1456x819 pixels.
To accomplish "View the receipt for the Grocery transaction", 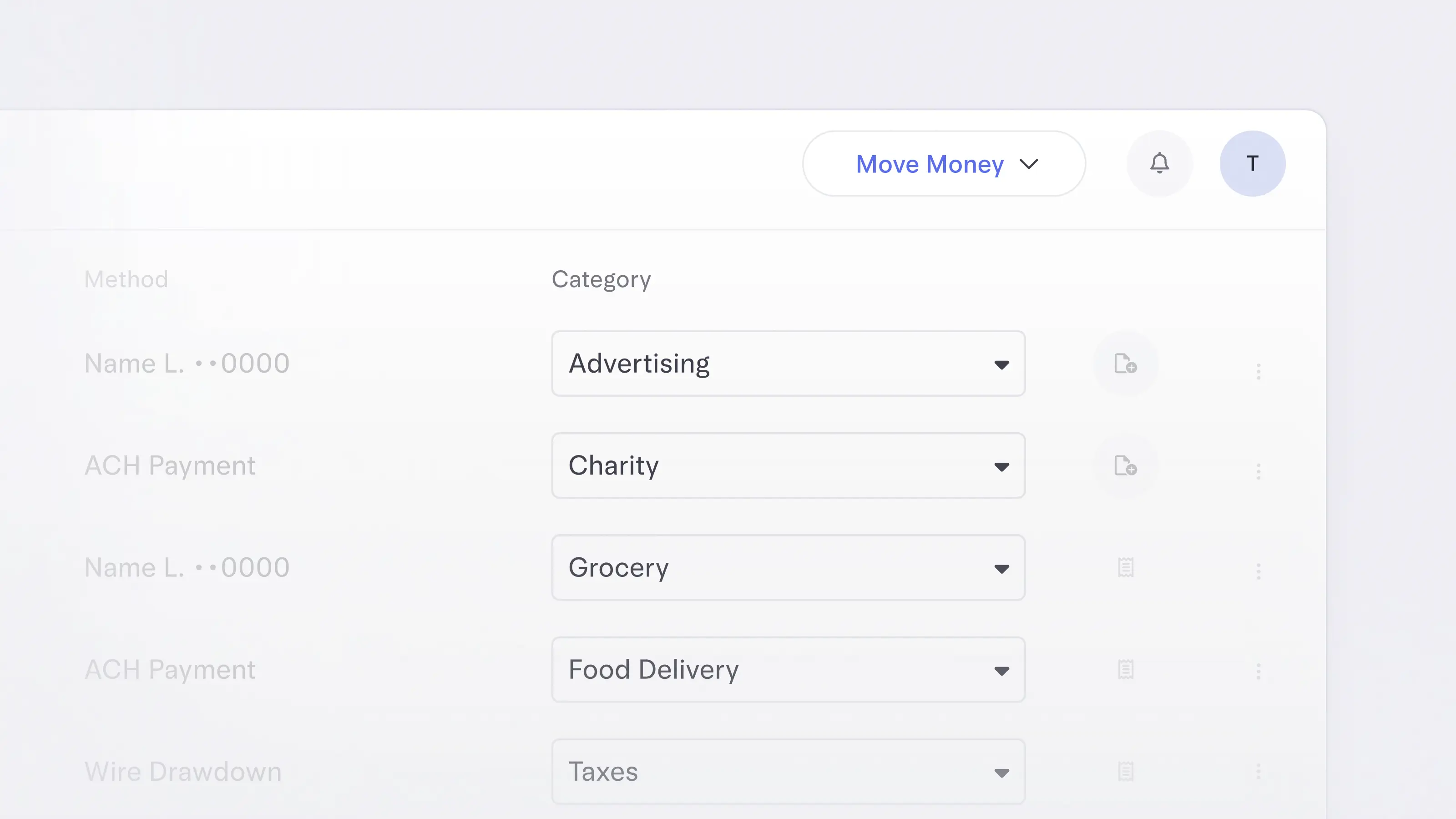I will coord(1125,568).
